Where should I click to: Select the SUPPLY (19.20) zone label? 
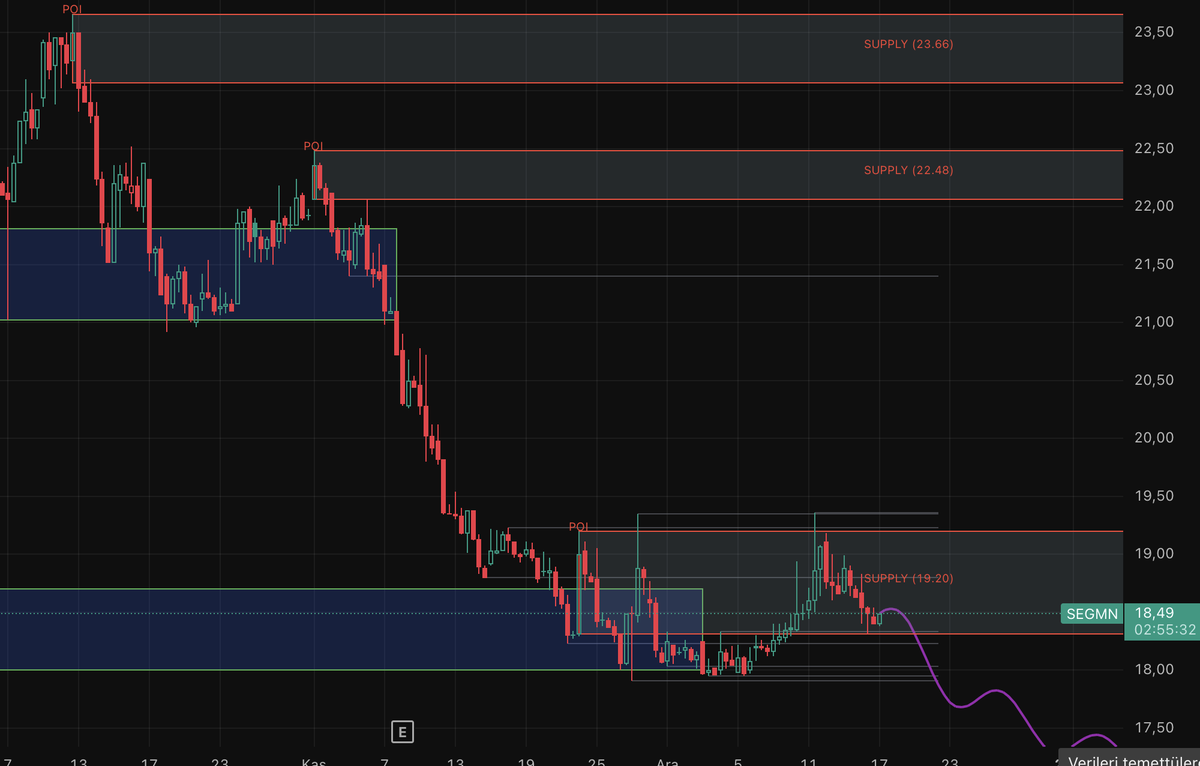click(x=908, y=578)
